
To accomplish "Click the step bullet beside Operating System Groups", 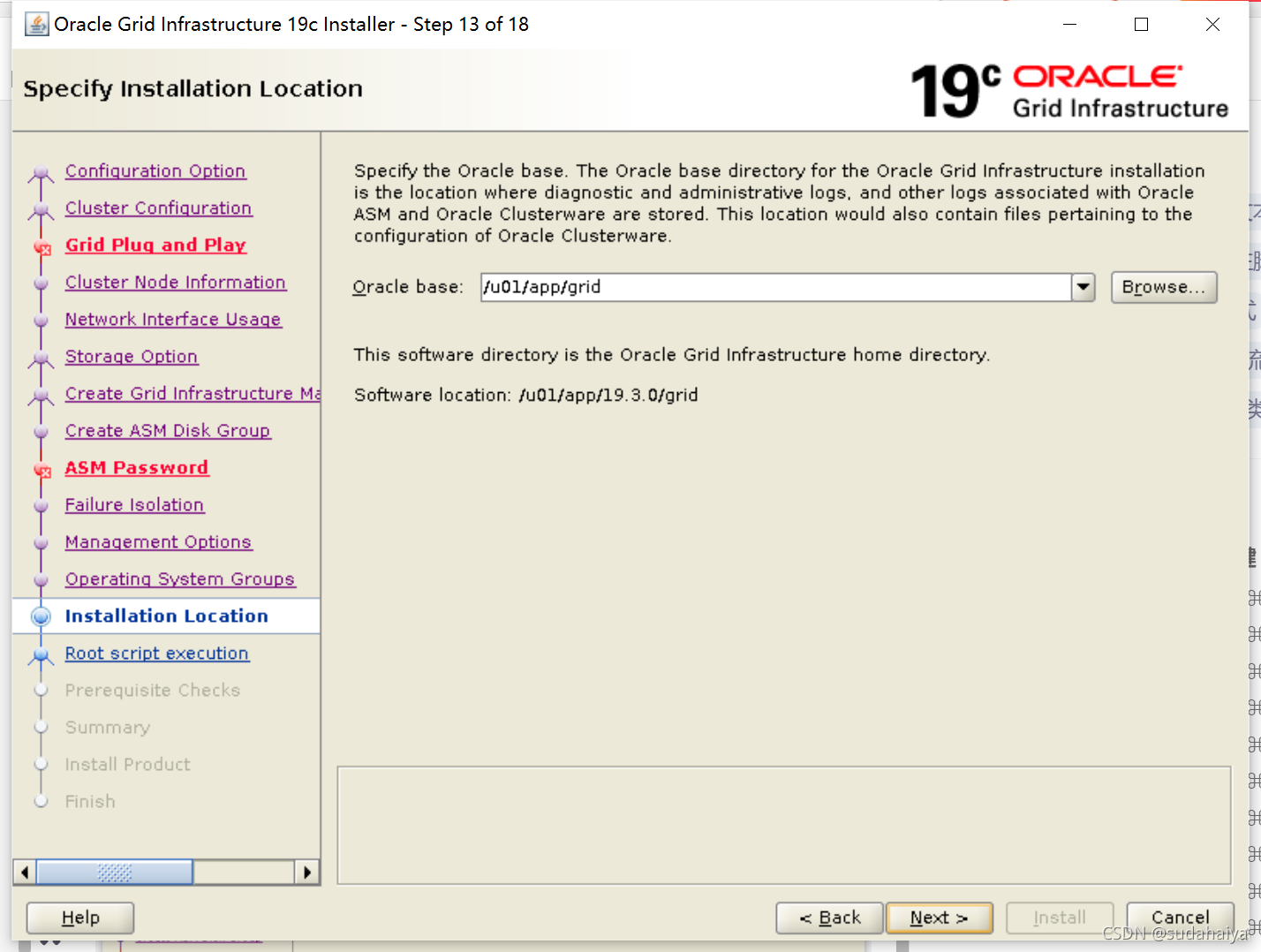I will coord(41,580).
